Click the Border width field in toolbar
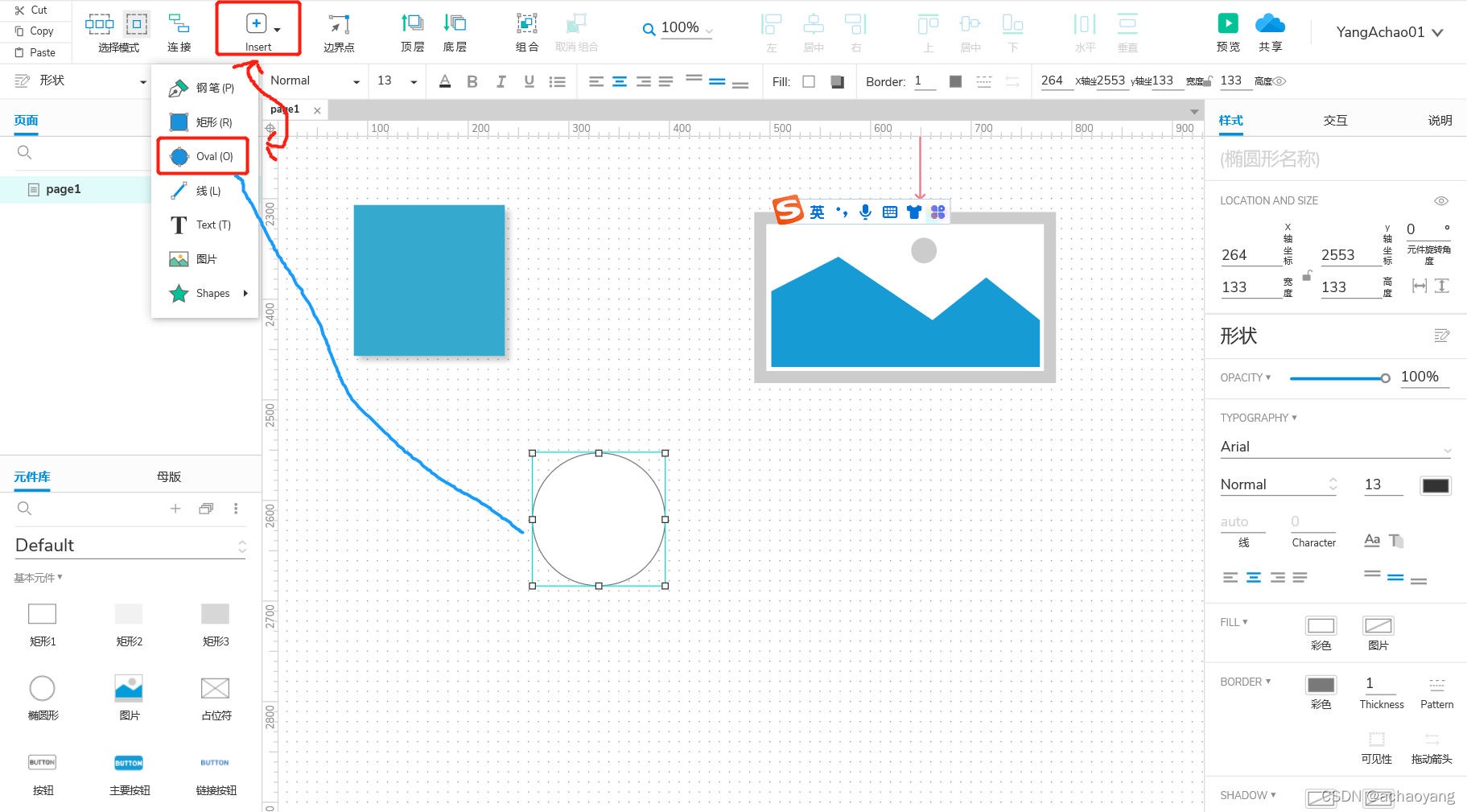The height and width of the screenshot is (812, 1467). [925, 81]
